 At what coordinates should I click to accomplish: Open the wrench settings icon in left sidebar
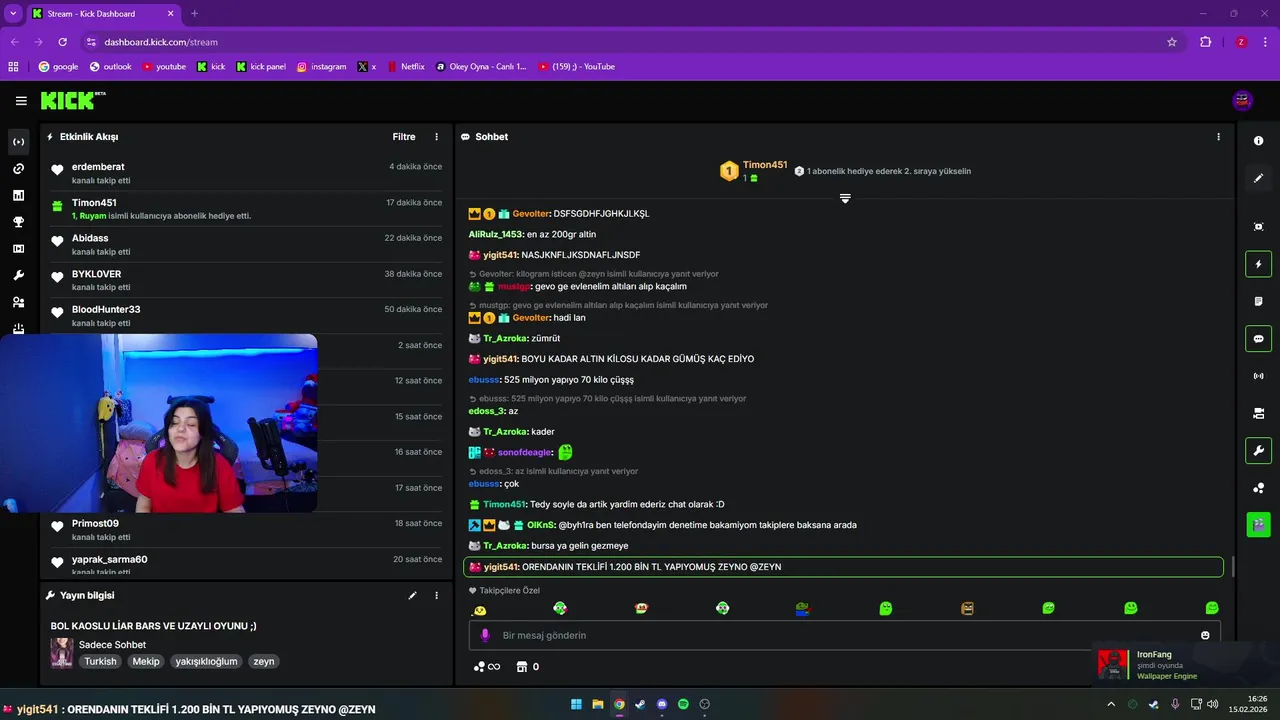tap(18, 275)
